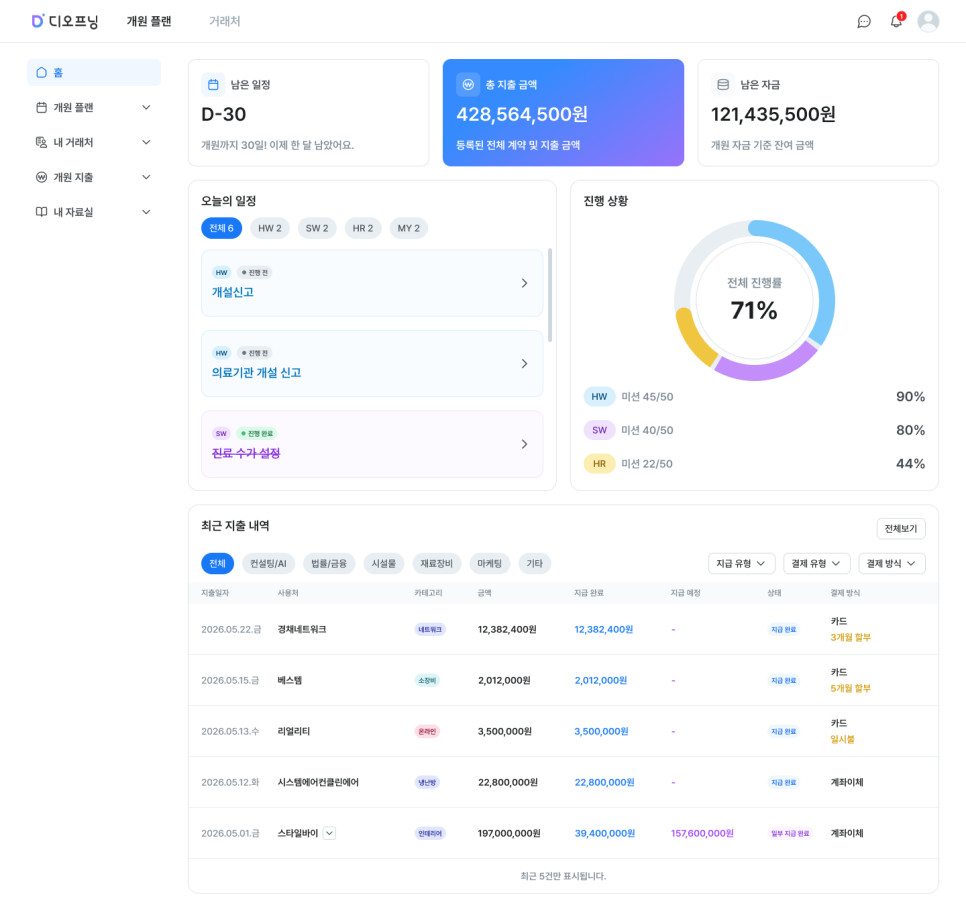
Task: Click the HR badge in progress legend
Action: [x=599, y=463]
